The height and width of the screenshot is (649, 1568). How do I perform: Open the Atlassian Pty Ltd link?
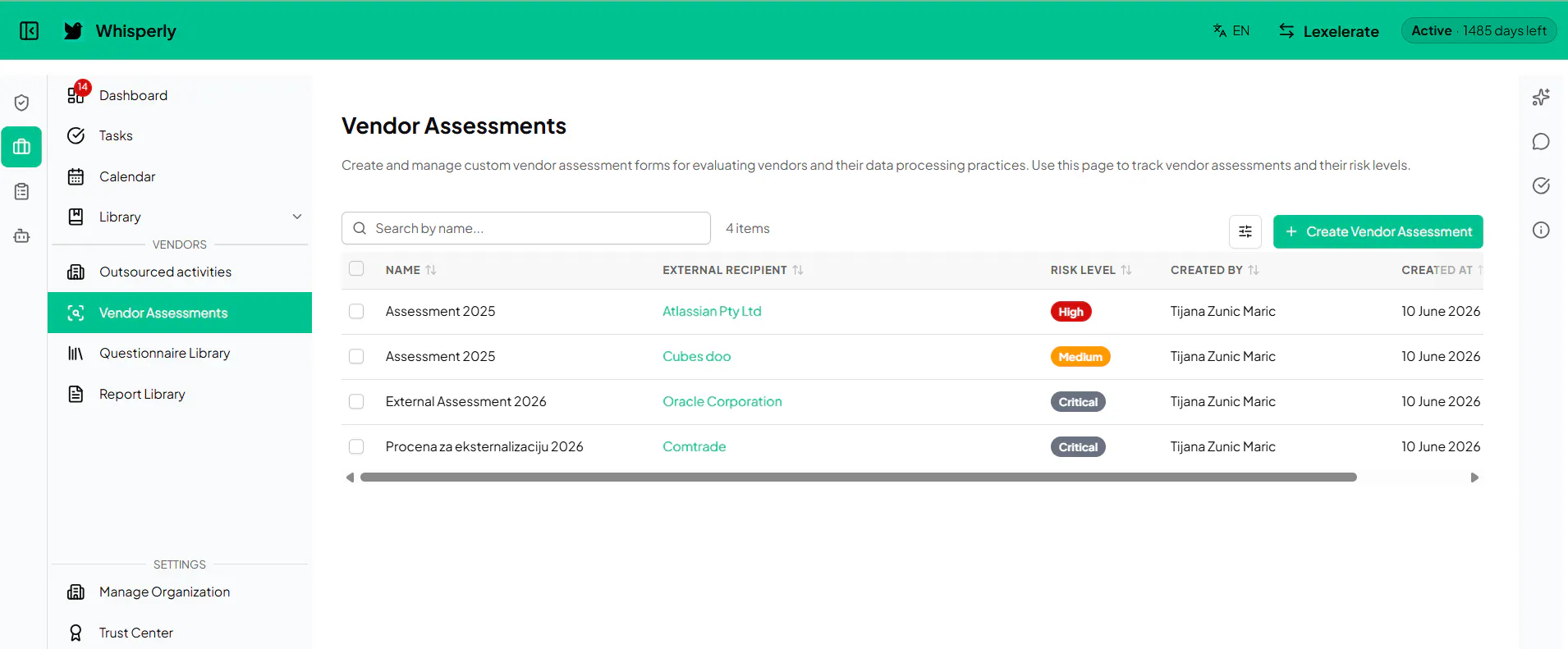click(712, 311)
